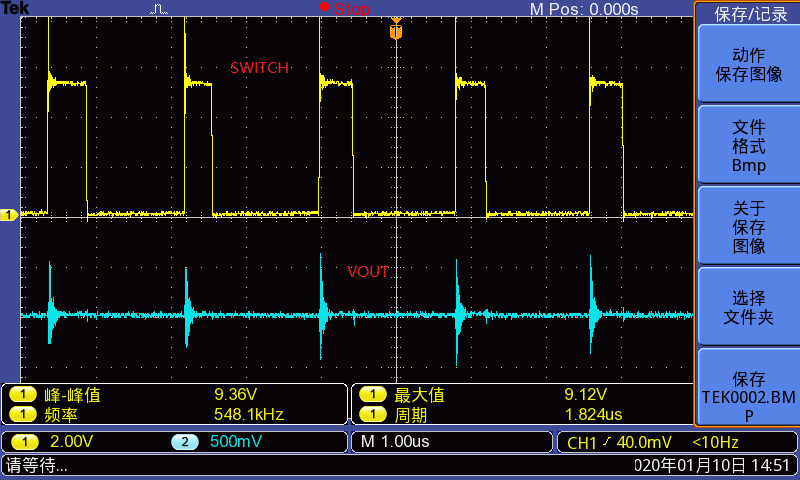Viewport: 800px width, 480px height.
Task: Select the 峰-峰值 9.36V measurement
Action: [174, 394]
